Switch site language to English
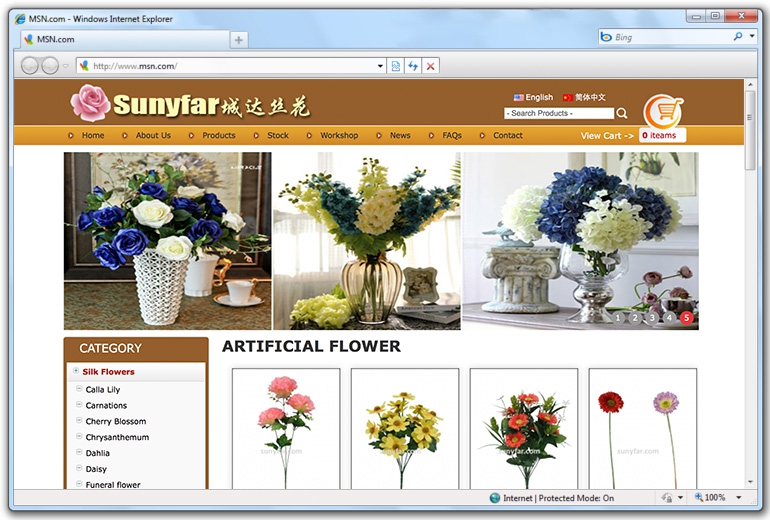 pos(533,97)
